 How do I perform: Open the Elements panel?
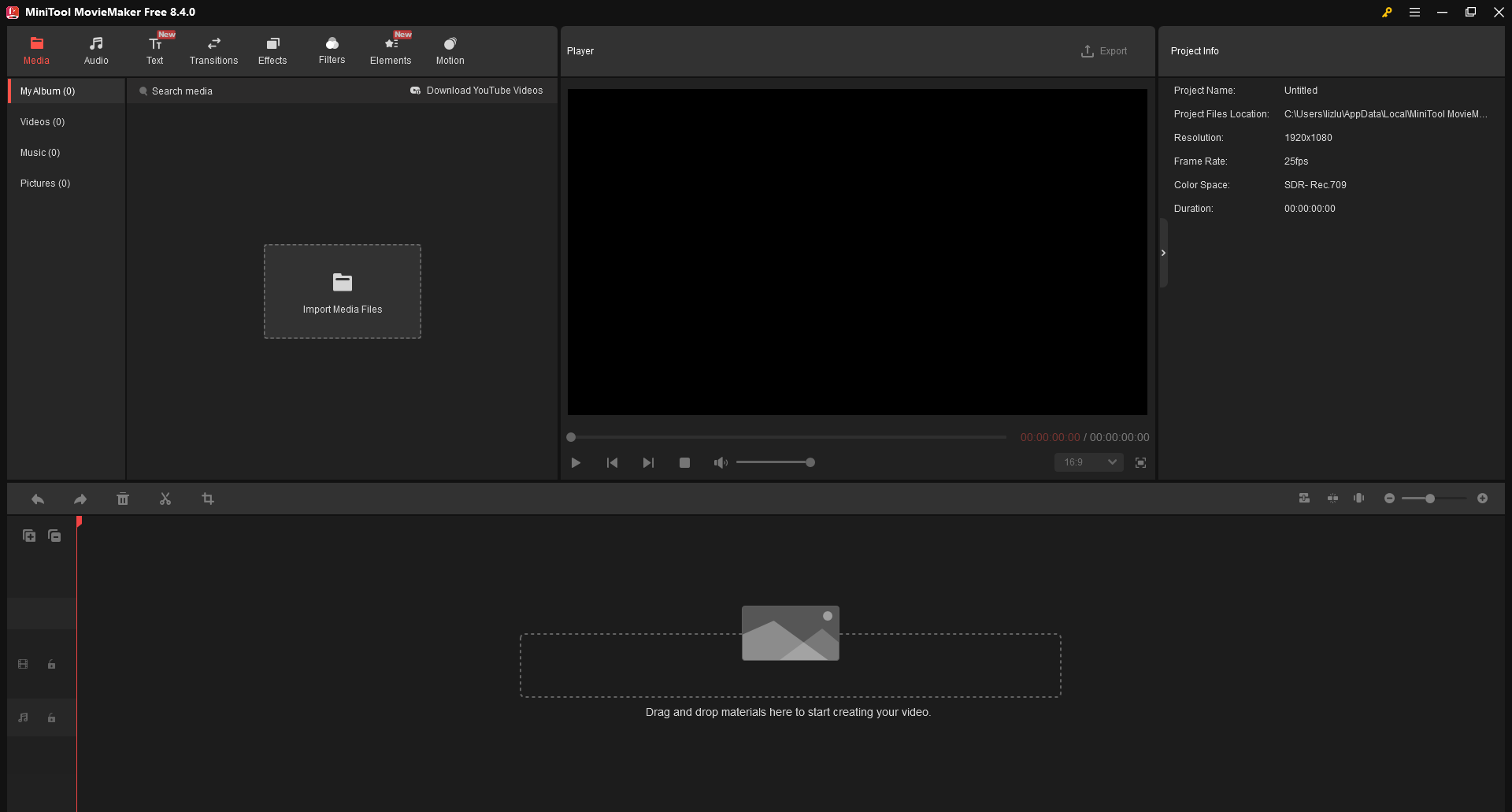pyautogui.click(x=391, y=50)
